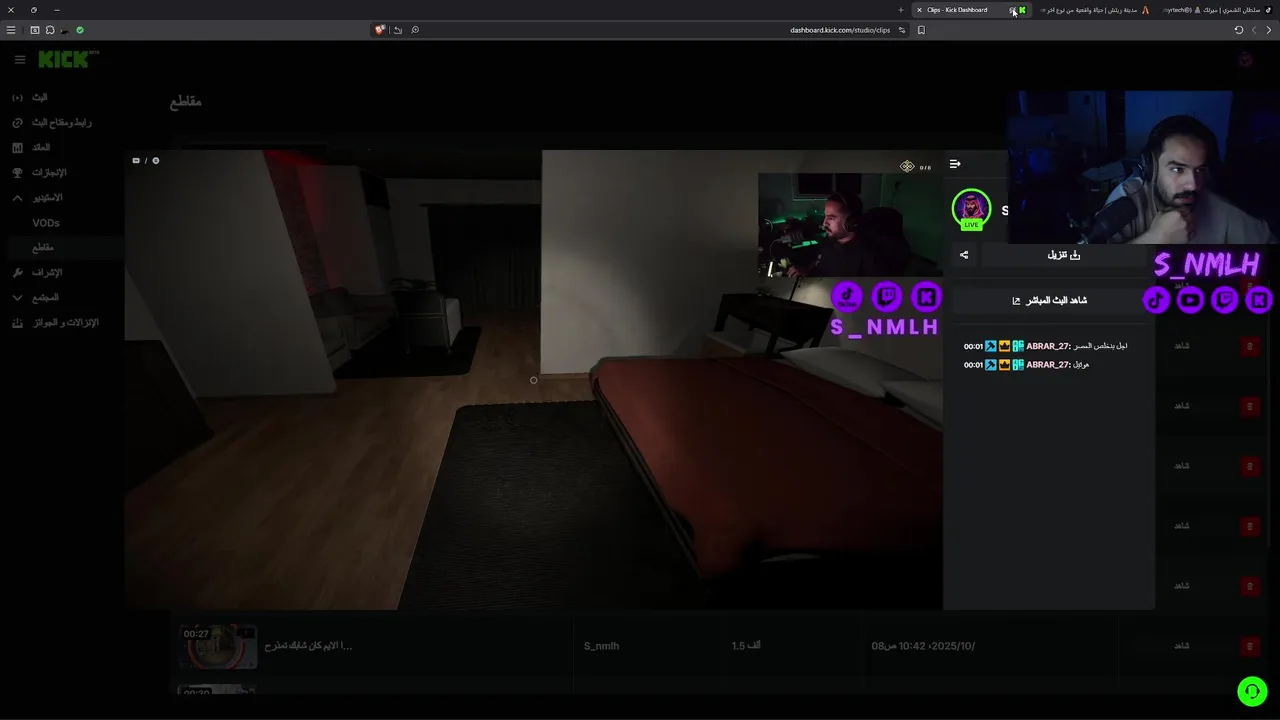Share the clip via share button
The image size is (1280, 720).
[964, 255]
